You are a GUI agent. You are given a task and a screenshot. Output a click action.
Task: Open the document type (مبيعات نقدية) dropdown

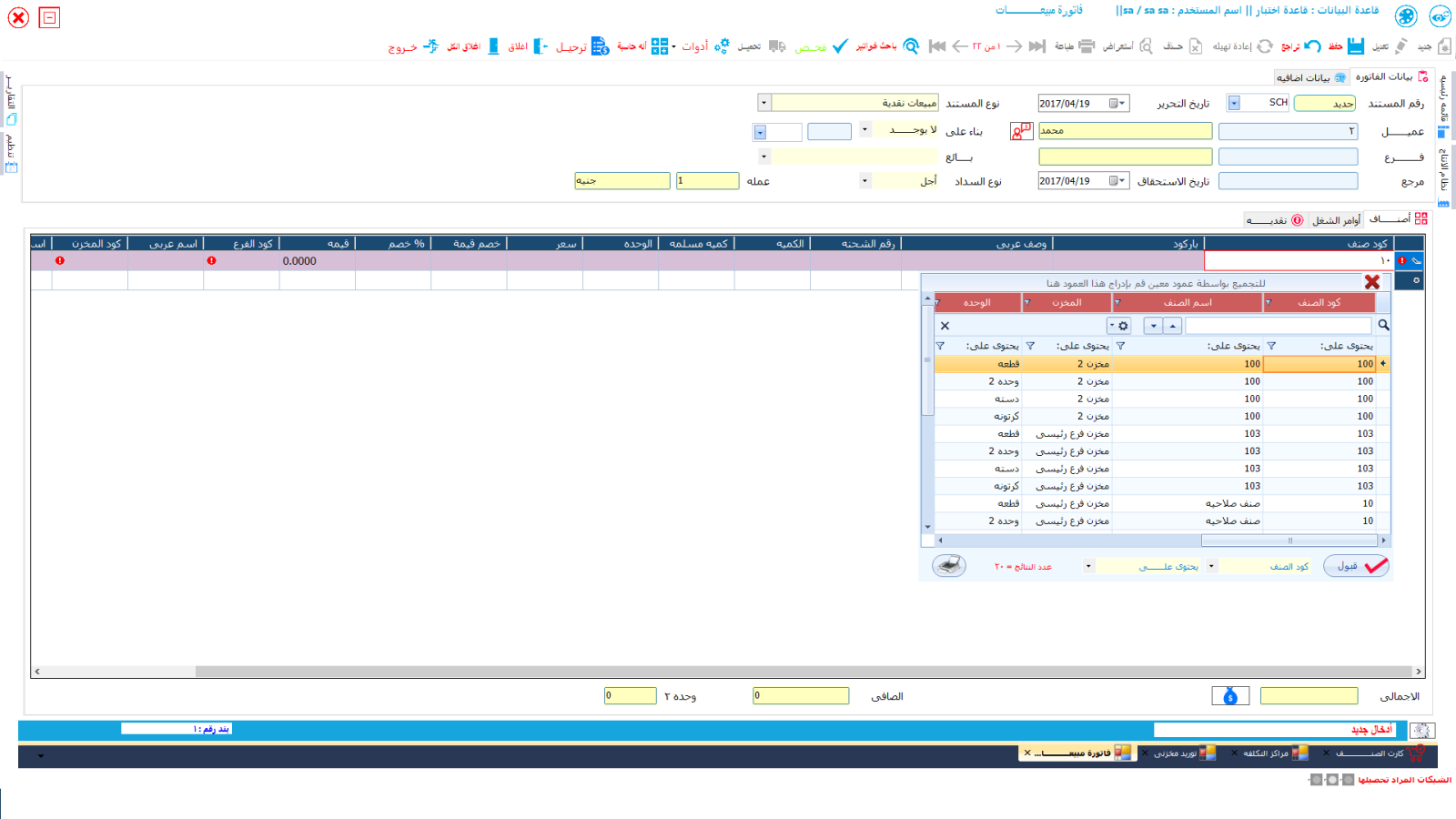(763, 103)
